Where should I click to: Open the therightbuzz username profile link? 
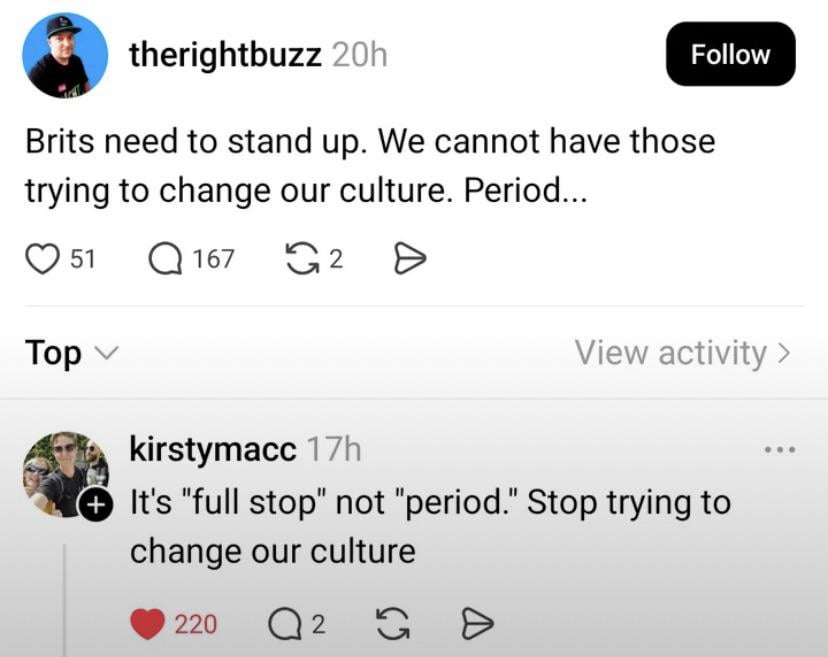point(225,55)
